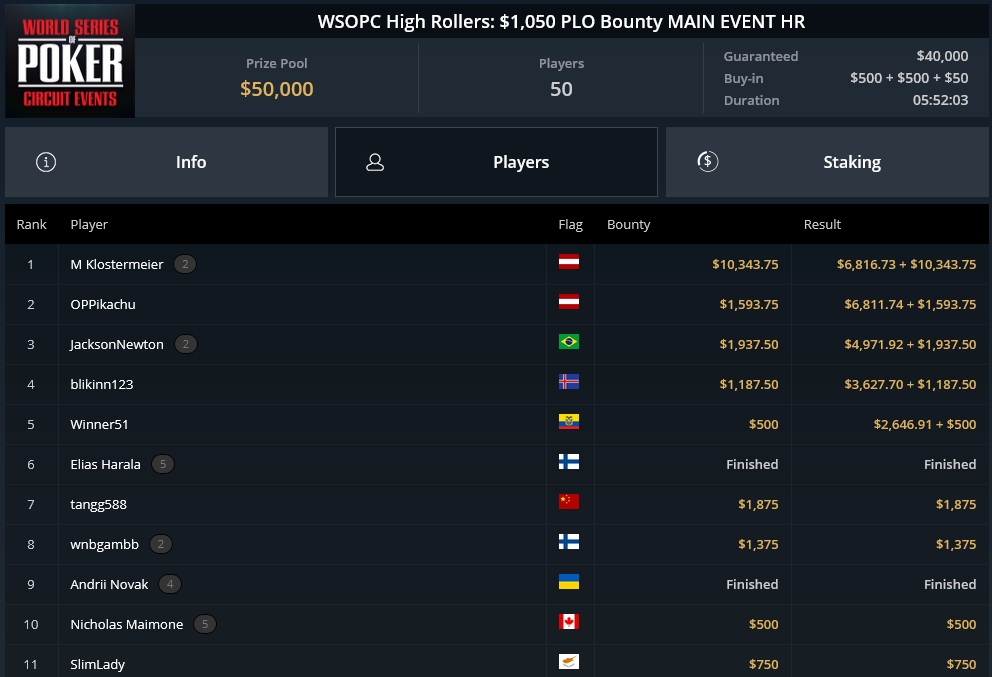Click the Info circle icon
The height and width of the screenshot is (677, 992).
[x=46, y=162]
